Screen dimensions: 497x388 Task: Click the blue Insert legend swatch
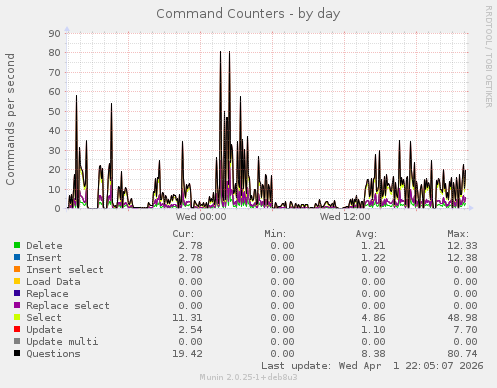point(17,257)
